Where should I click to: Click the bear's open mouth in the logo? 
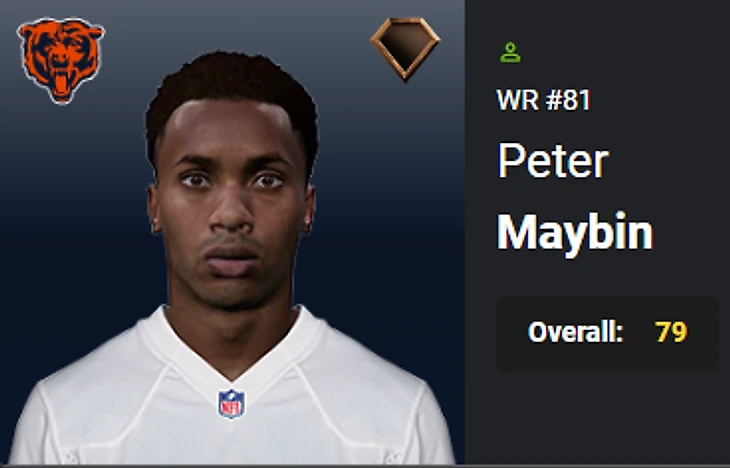[61, 84]
